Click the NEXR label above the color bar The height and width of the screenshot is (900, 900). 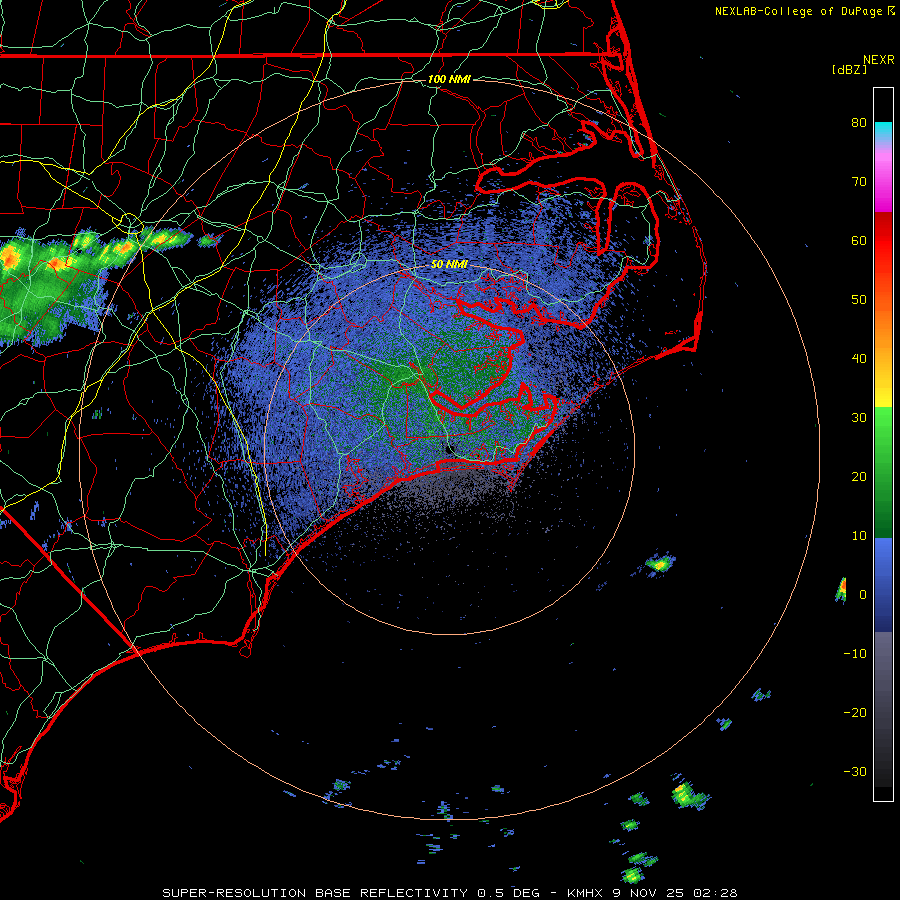click(879, 60)
